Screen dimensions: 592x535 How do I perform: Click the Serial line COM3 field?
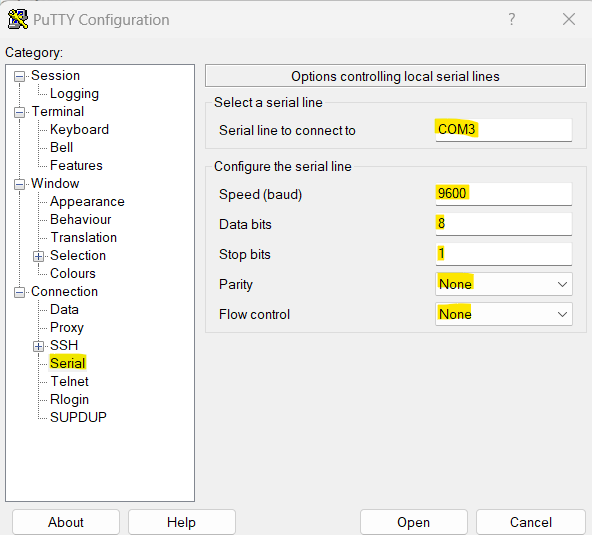coord(504,130)
